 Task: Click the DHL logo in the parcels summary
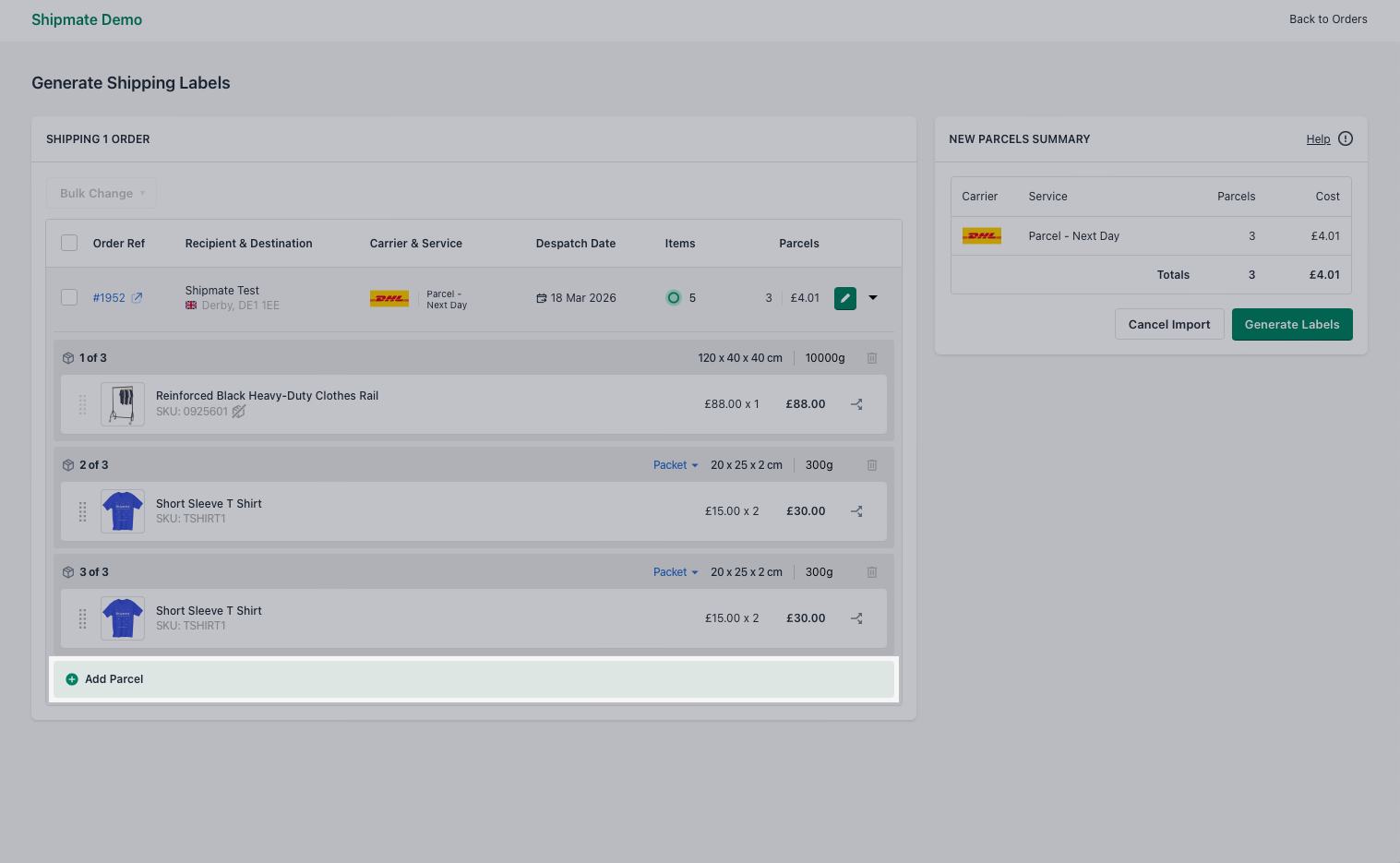981,235
